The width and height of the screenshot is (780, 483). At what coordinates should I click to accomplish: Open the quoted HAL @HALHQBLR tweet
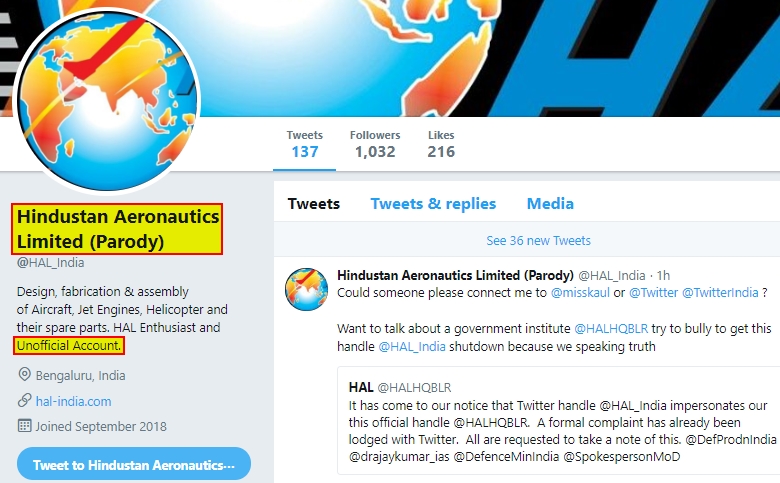coord(559,420)
